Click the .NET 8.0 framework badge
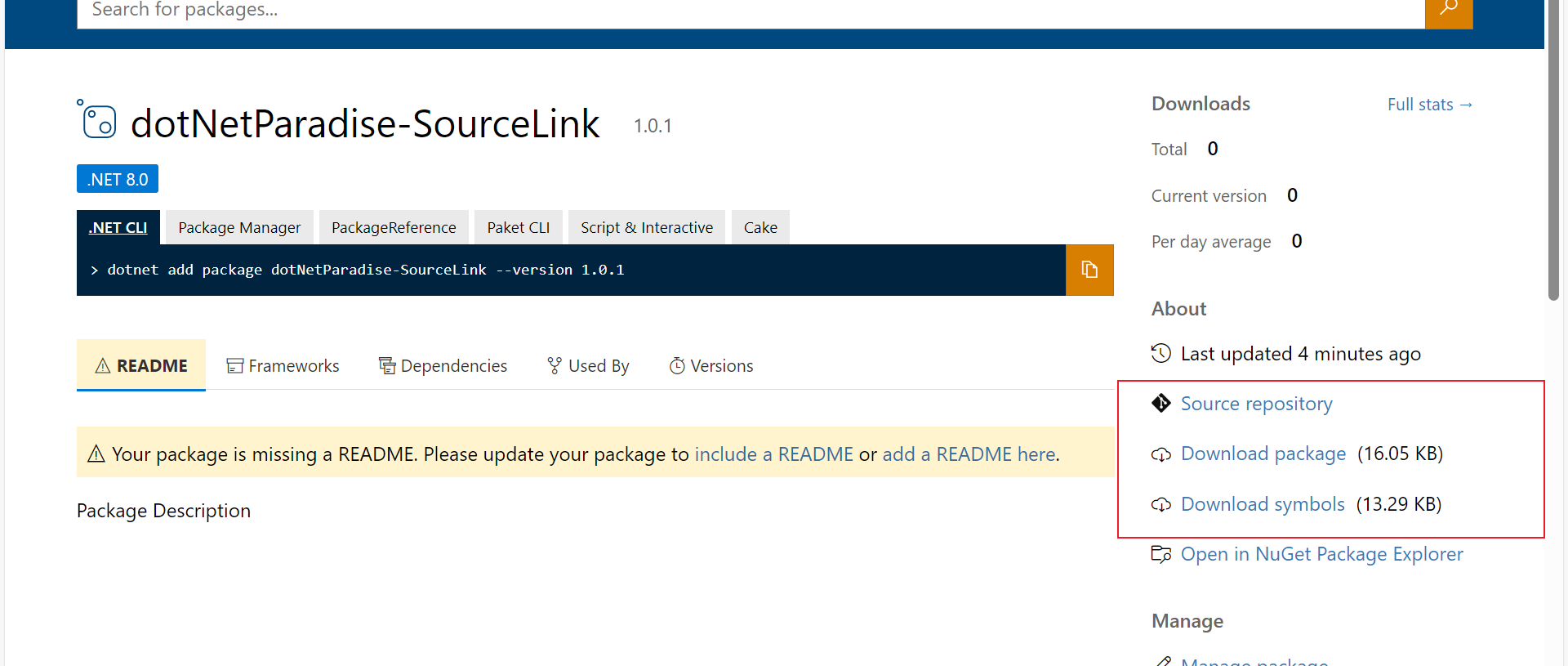The height and width of the screenshot is (666, 1568). coord(118,179)
